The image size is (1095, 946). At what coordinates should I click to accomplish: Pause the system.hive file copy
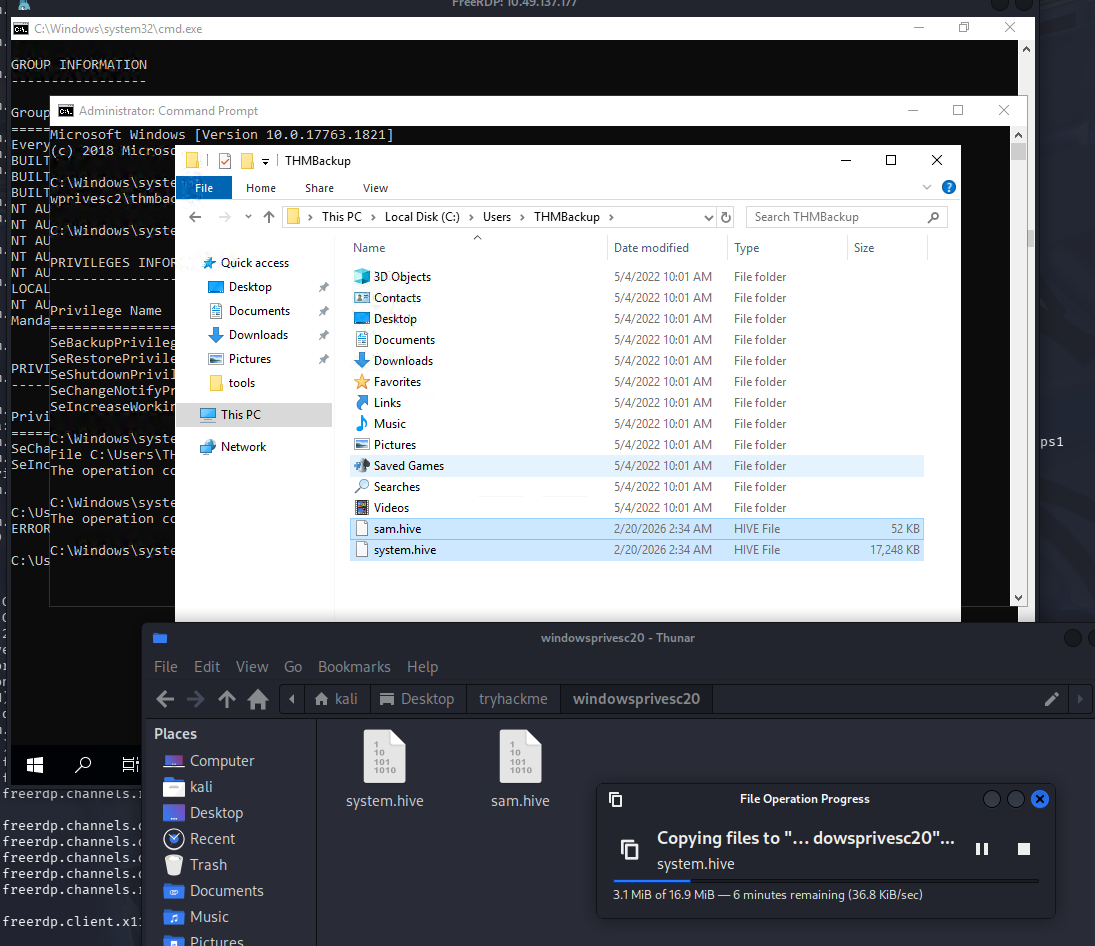click(x=982, y=849)
